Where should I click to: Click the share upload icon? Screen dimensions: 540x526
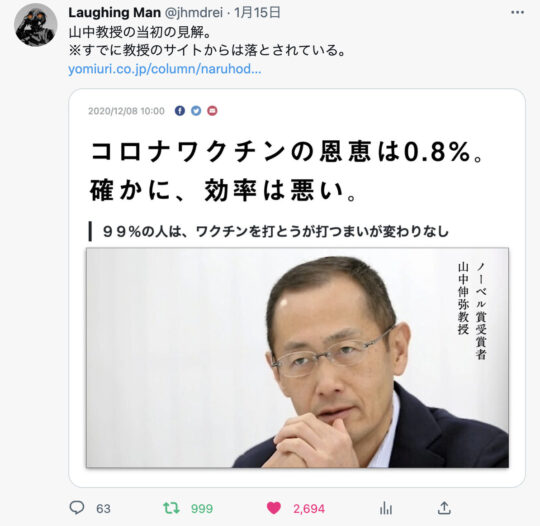[444, 508]
